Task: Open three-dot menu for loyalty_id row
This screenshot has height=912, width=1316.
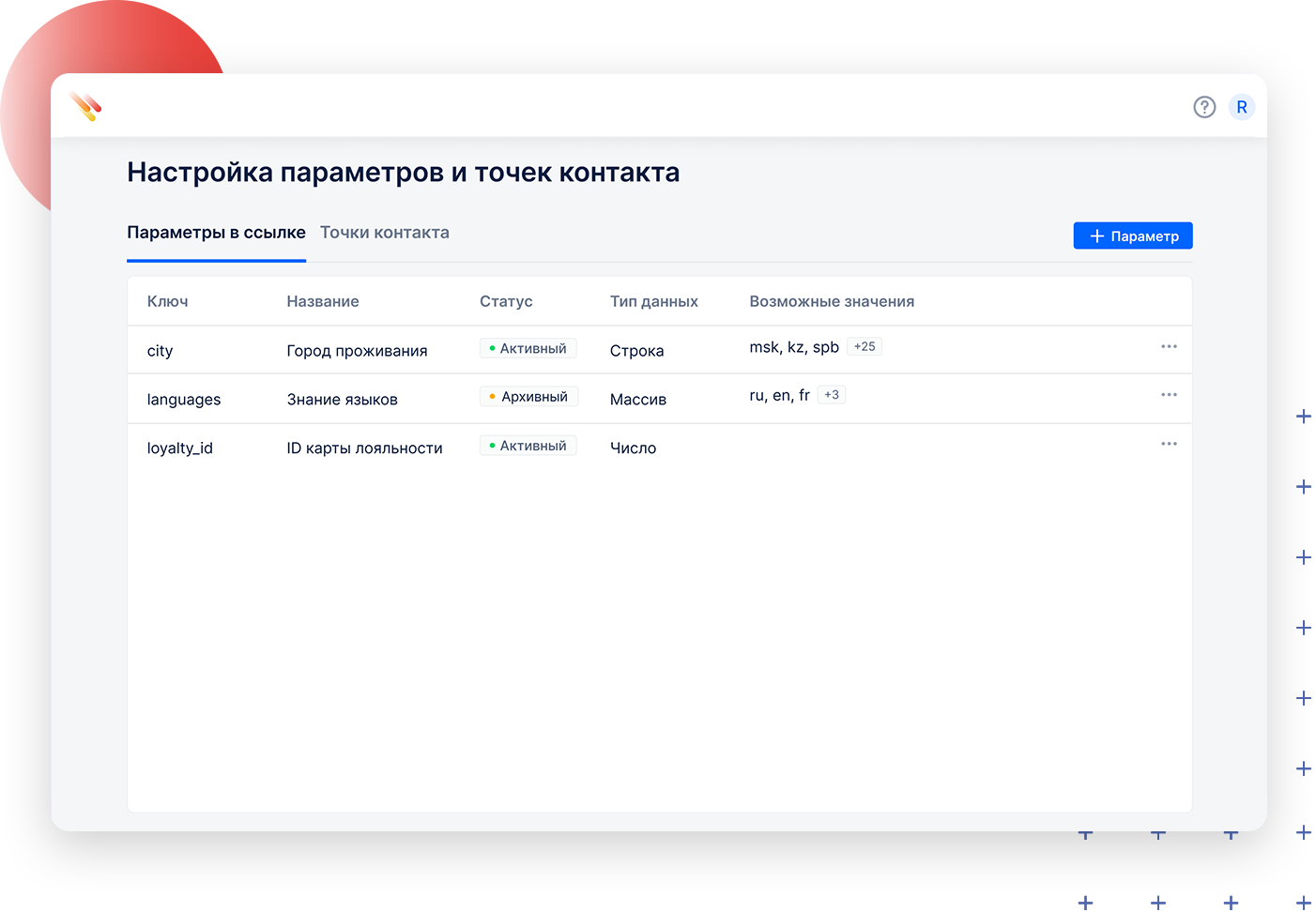Action: click(x=1169, y=444)
